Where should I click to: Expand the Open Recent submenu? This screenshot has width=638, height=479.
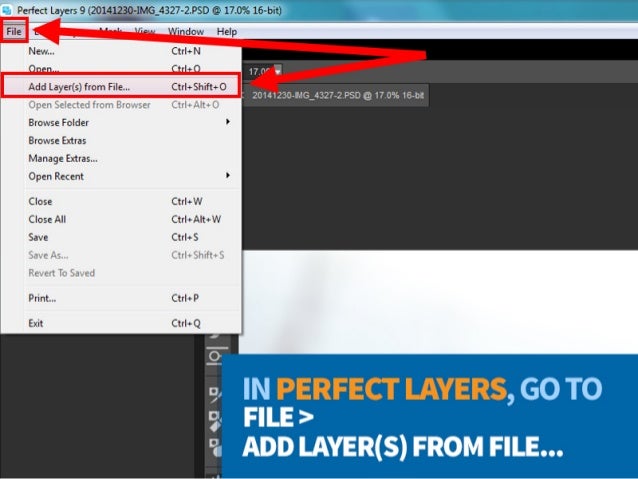(x=121, y=176)
